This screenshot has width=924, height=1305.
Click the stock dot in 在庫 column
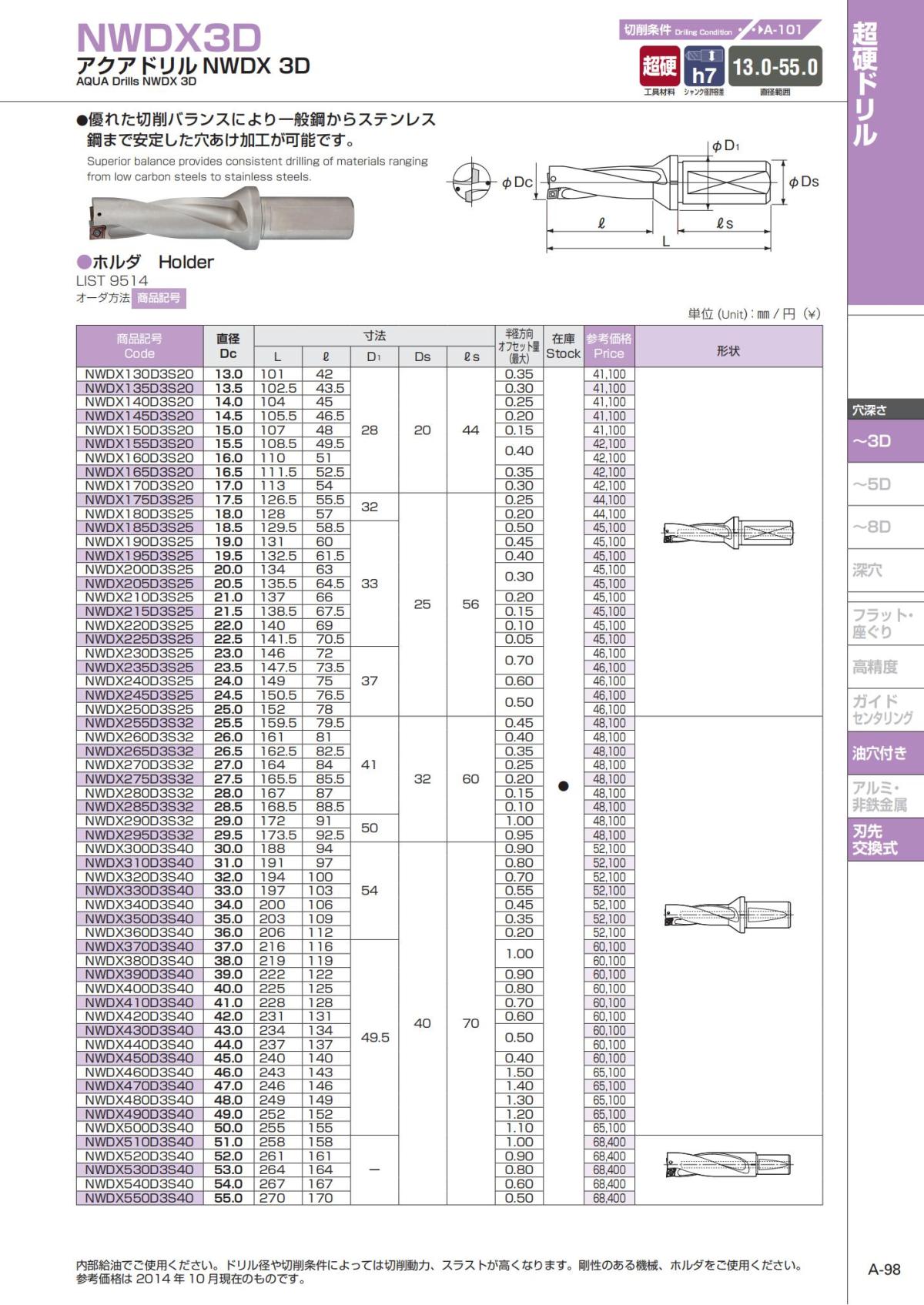tap(564, 786)
